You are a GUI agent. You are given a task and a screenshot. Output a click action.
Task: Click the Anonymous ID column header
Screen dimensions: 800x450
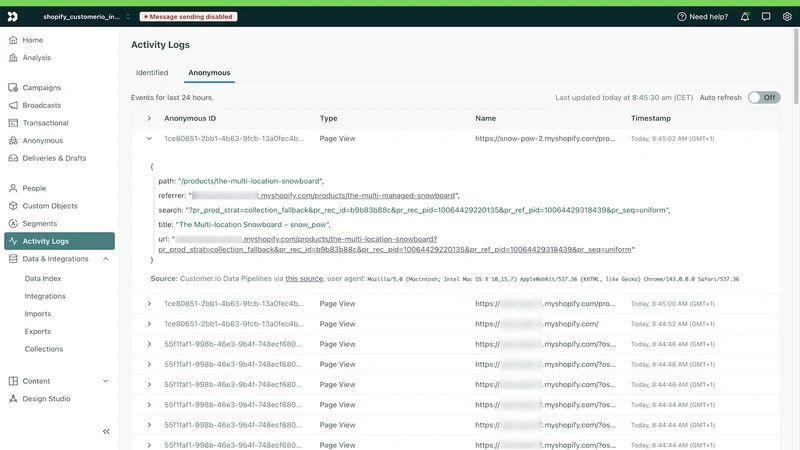click(190, 118)
